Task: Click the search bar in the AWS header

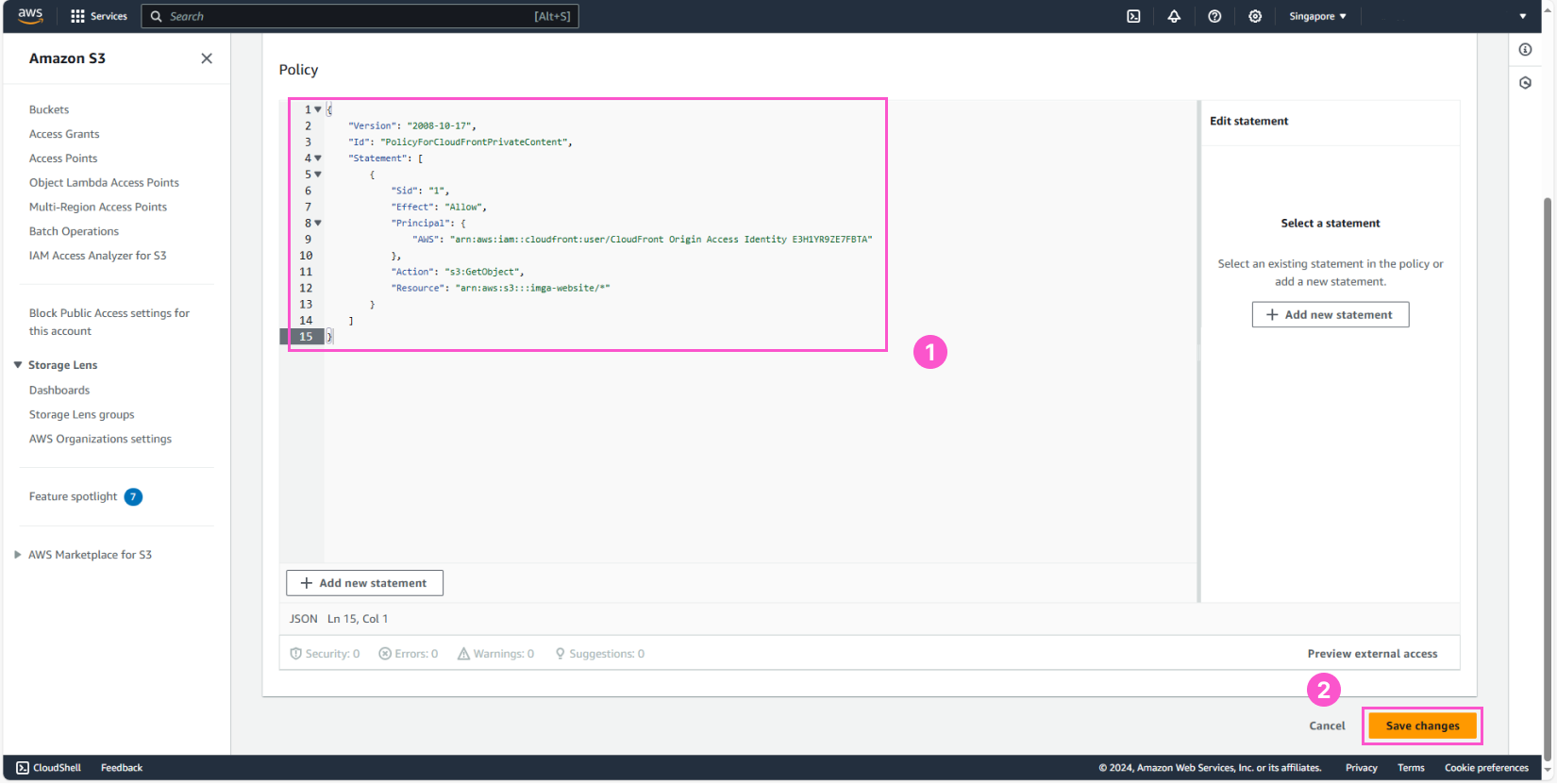Action: coord(360,16)
